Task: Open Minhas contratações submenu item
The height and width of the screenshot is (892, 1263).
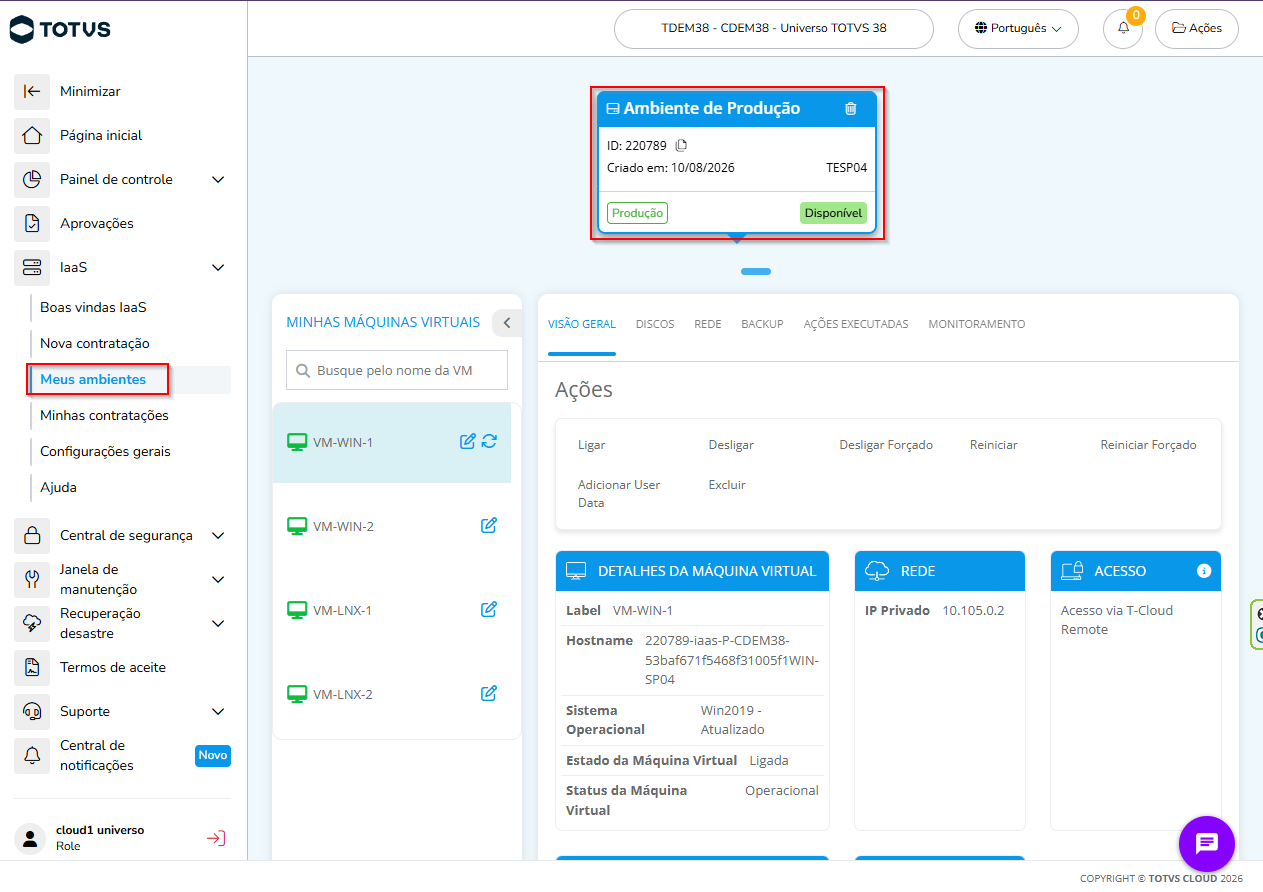Action: [x=104, y=415]
